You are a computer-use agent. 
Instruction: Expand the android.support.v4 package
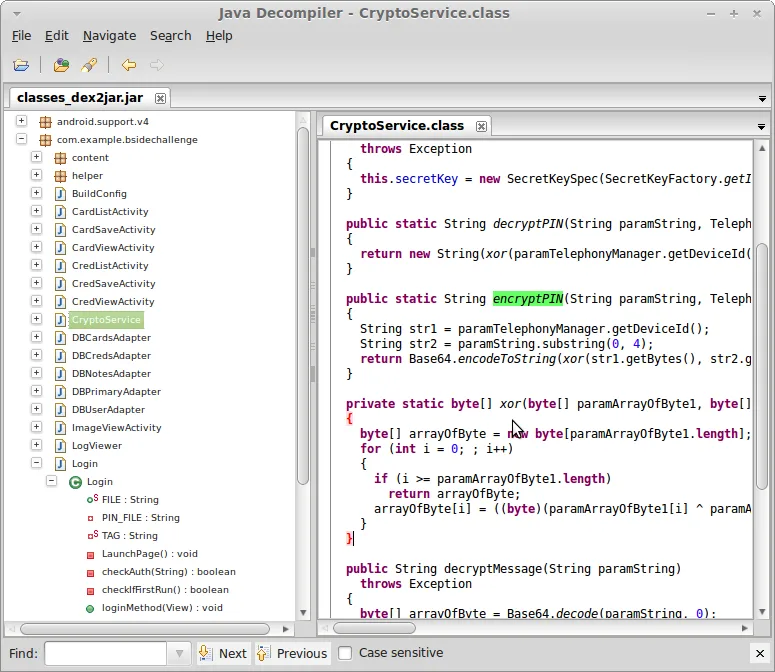click(21, 121)
